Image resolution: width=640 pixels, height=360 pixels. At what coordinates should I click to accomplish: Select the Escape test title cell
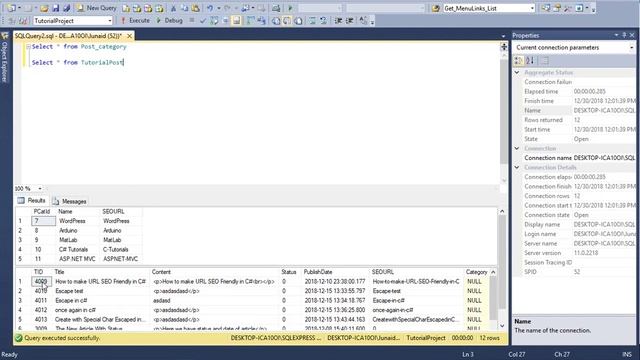[101, 291]
